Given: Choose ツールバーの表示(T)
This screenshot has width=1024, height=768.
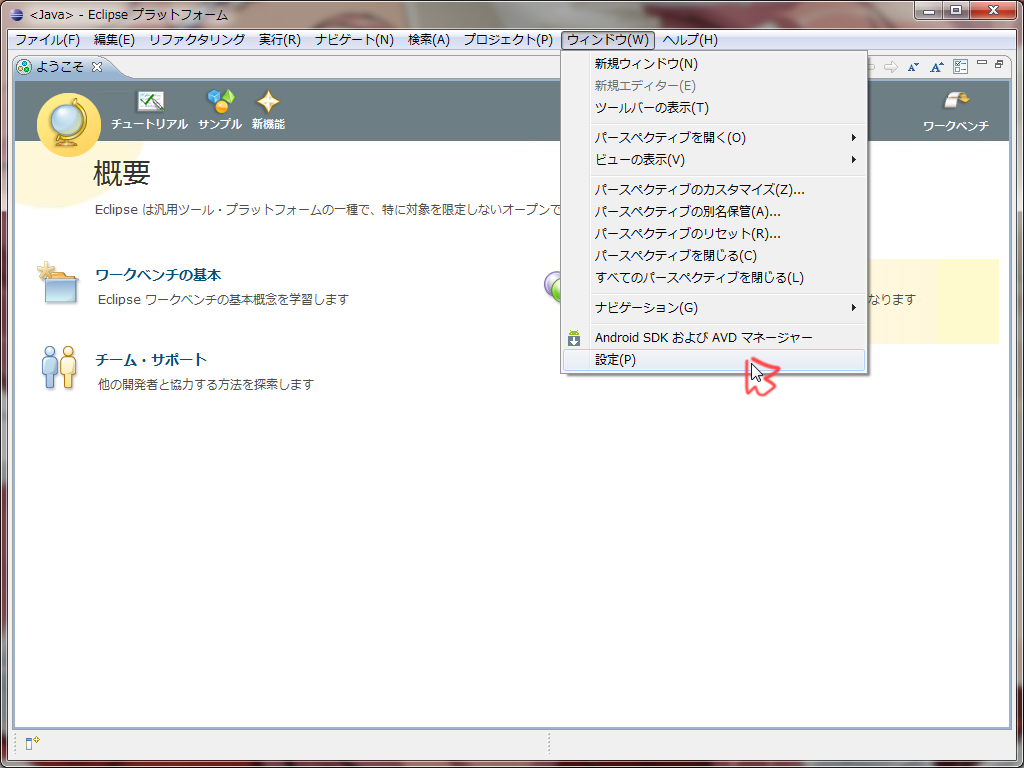Looking at the screenshot, I should coord(714,108).
